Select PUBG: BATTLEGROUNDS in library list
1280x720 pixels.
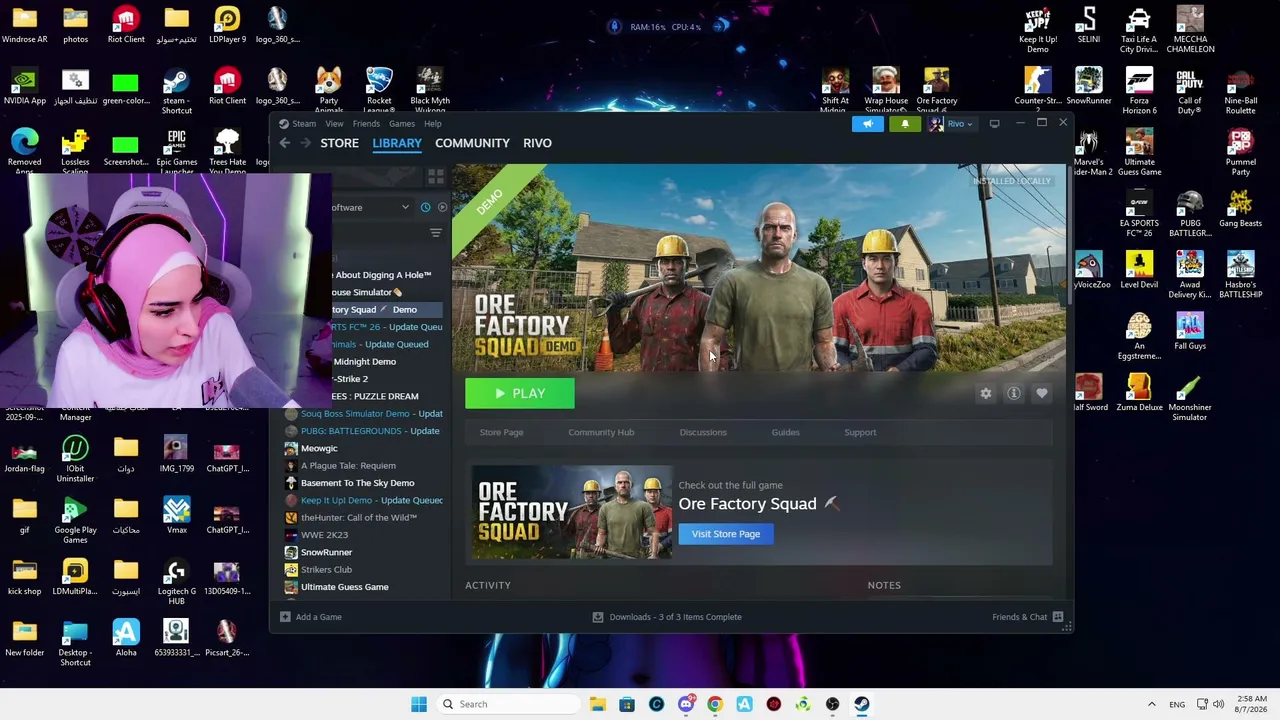click(x=361, y=431)
